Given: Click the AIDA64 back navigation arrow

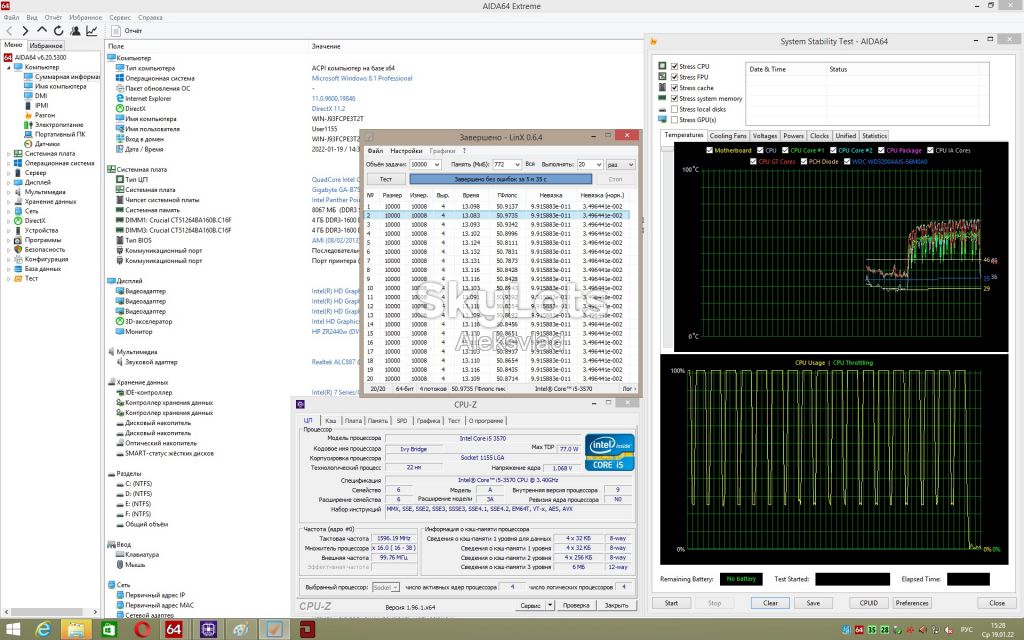Looking at the screenshot, I should (9, 31).
